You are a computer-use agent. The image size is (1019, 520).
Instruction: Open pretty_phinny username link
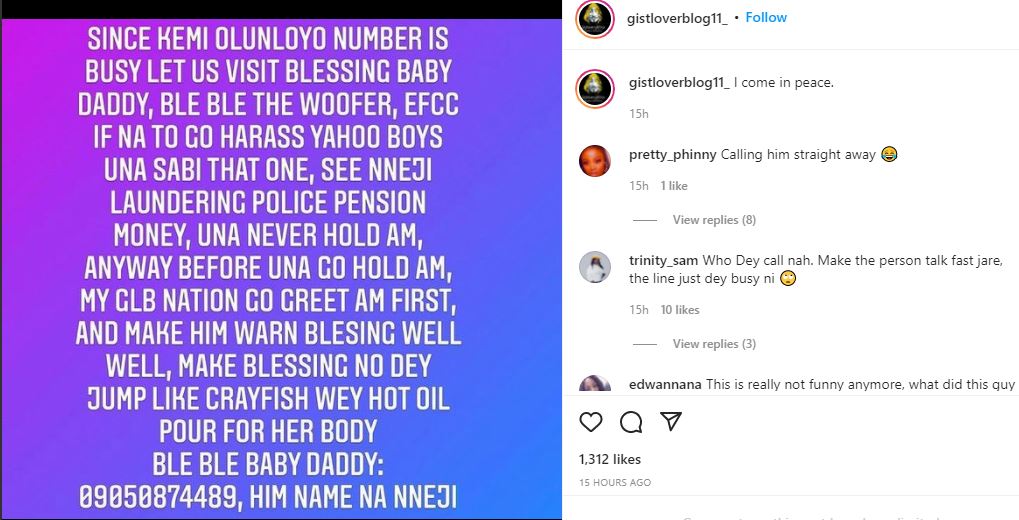tap(672, 154)
